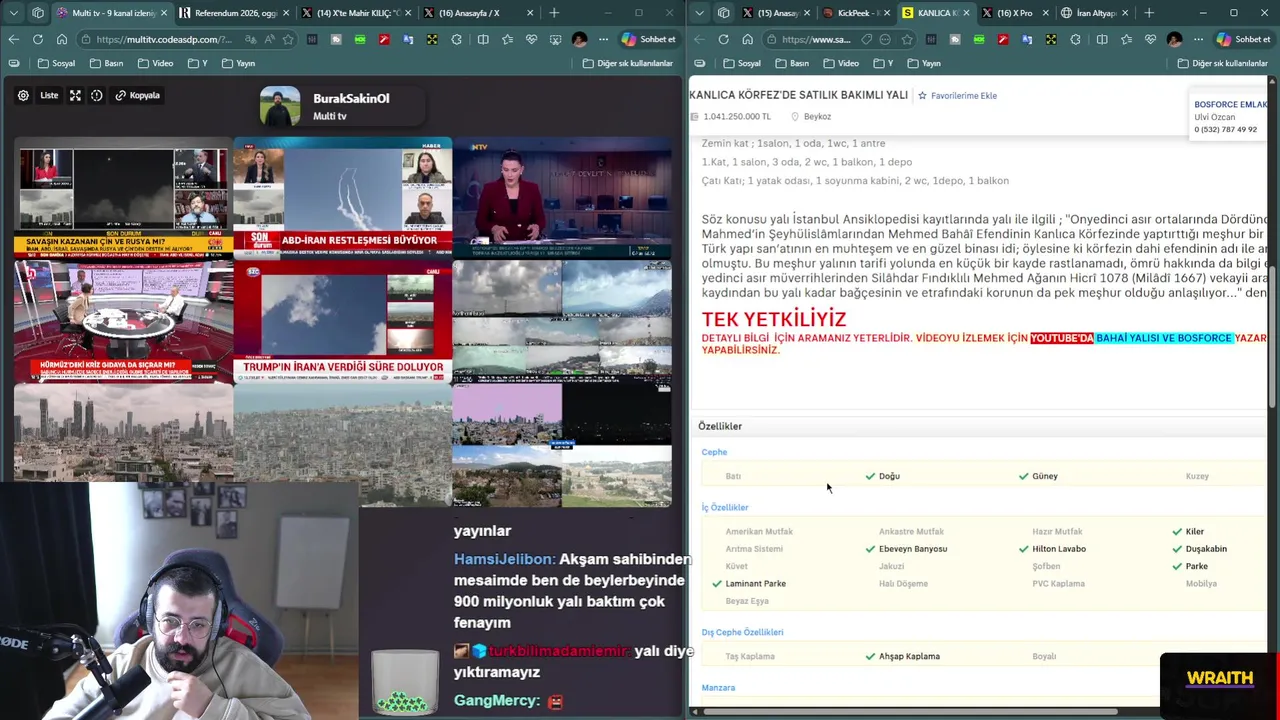Screen dimensions: 1280x720
Task: Toggle the Güney facade option
Action: (x=1038, y=476)
